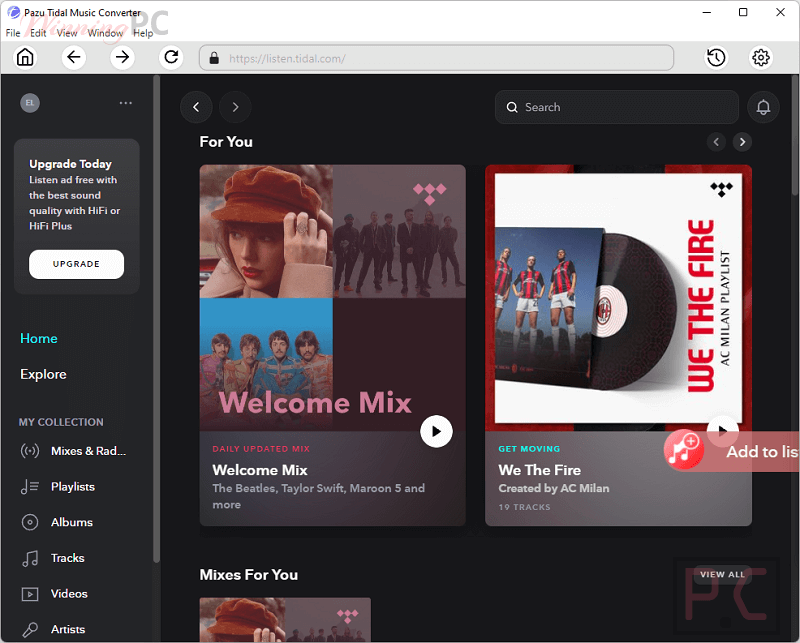800x643 pixels.
Task: Click the UPGRADE button
Action: pyautogui.click(x=77, y=264)
